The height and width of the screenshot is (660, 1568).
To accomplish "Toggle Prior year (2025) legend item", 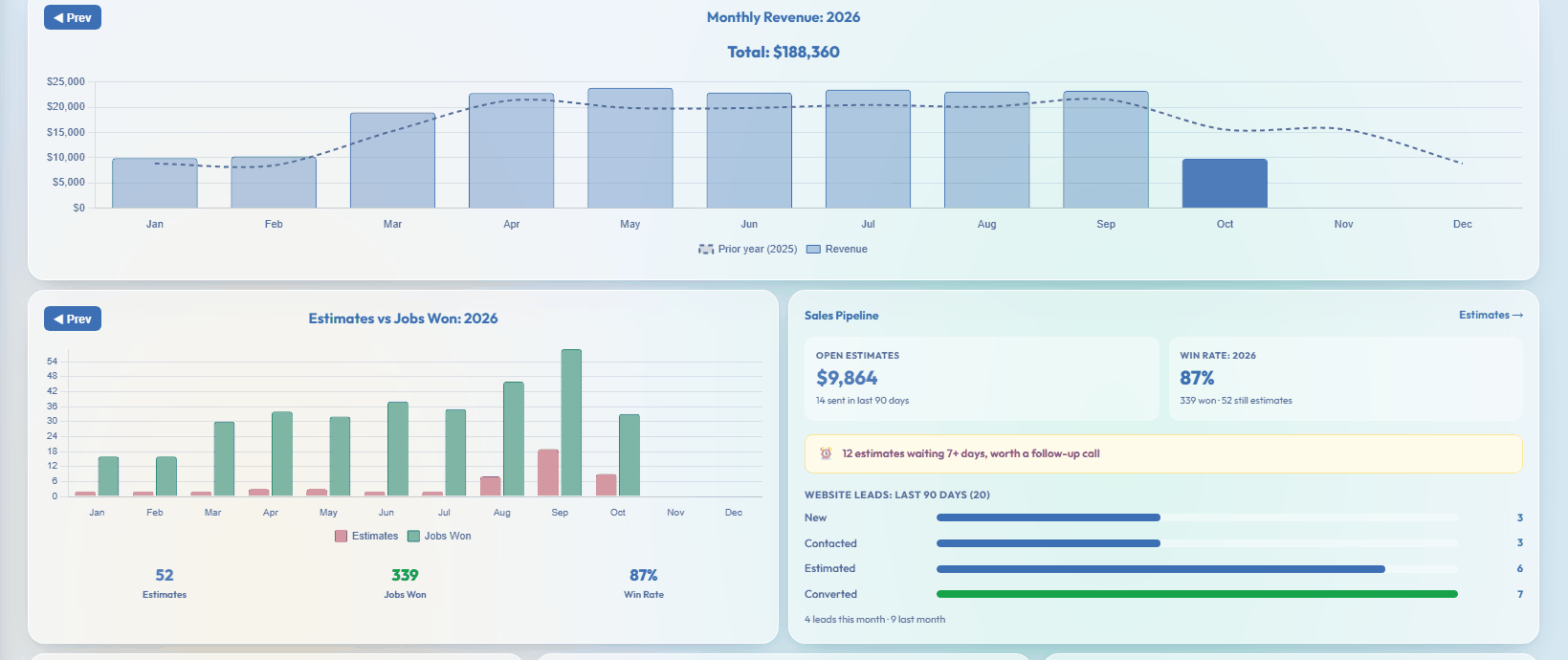I will [748, 249].
